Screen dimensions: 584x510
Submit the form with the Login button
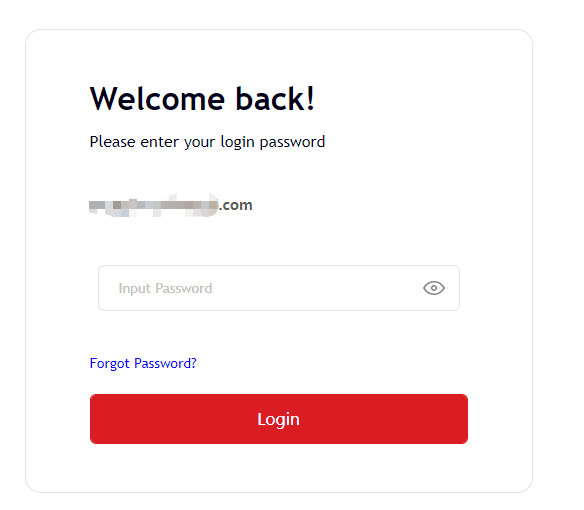[279, 419]
